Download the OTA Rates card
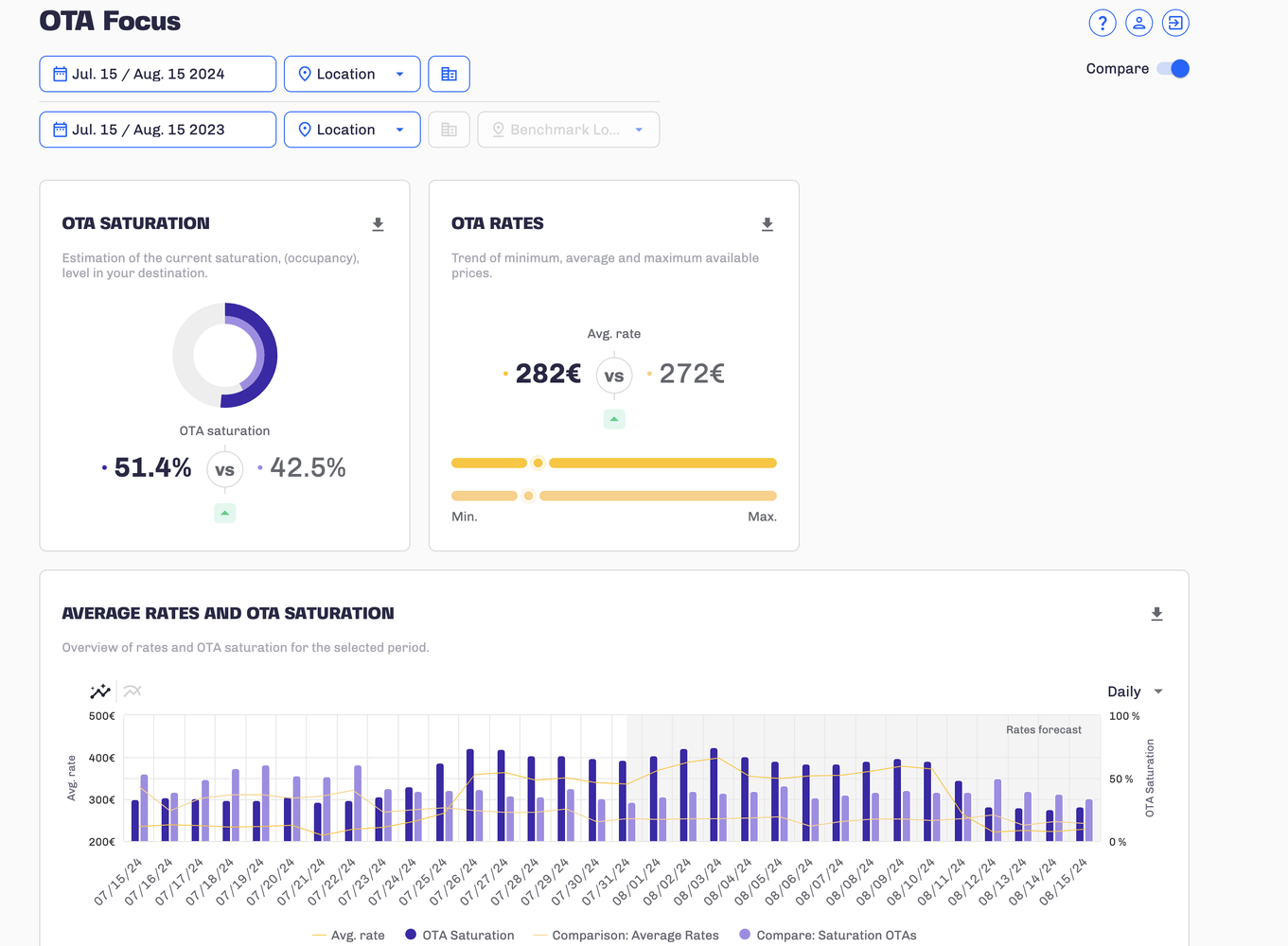Image resolution: width=1288 pixels, height=946 pixels. pos(768,224)
